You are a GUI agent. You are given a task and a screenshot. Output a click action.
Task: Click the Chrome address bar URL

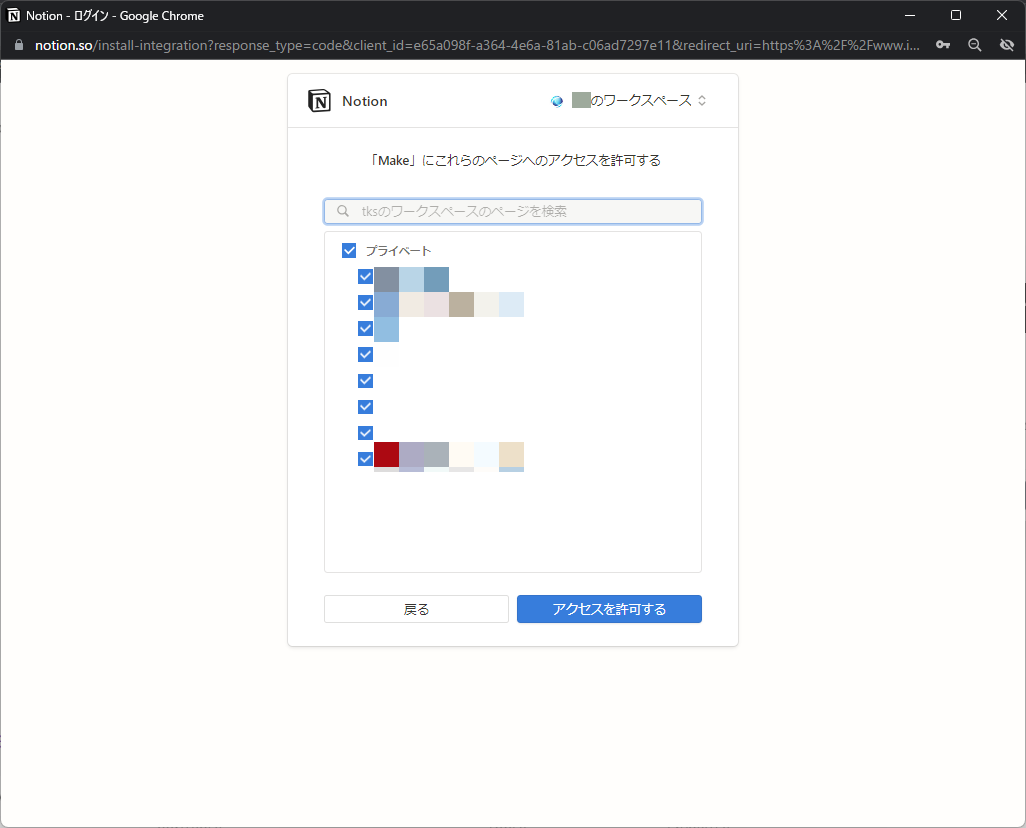tap(477, 45)
